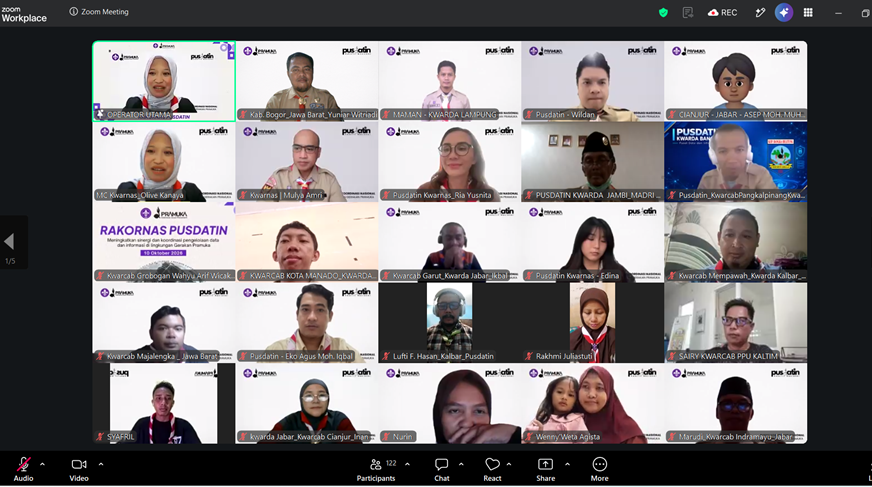
Task: Select the Lufti F. Hasan_Kalbar tile
Action: [450, 323]
